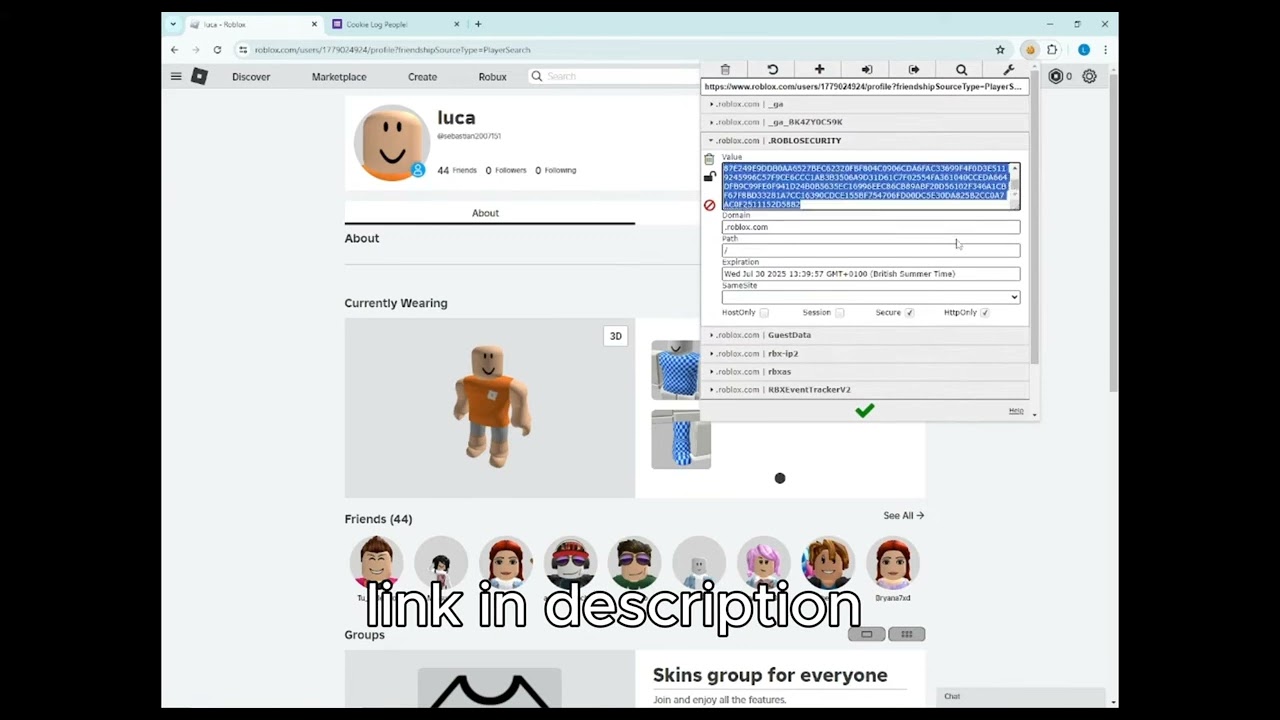The image size is (1280, 720).
Task: Switch to the luca - Roblox tab
Action: coord(253,24)
